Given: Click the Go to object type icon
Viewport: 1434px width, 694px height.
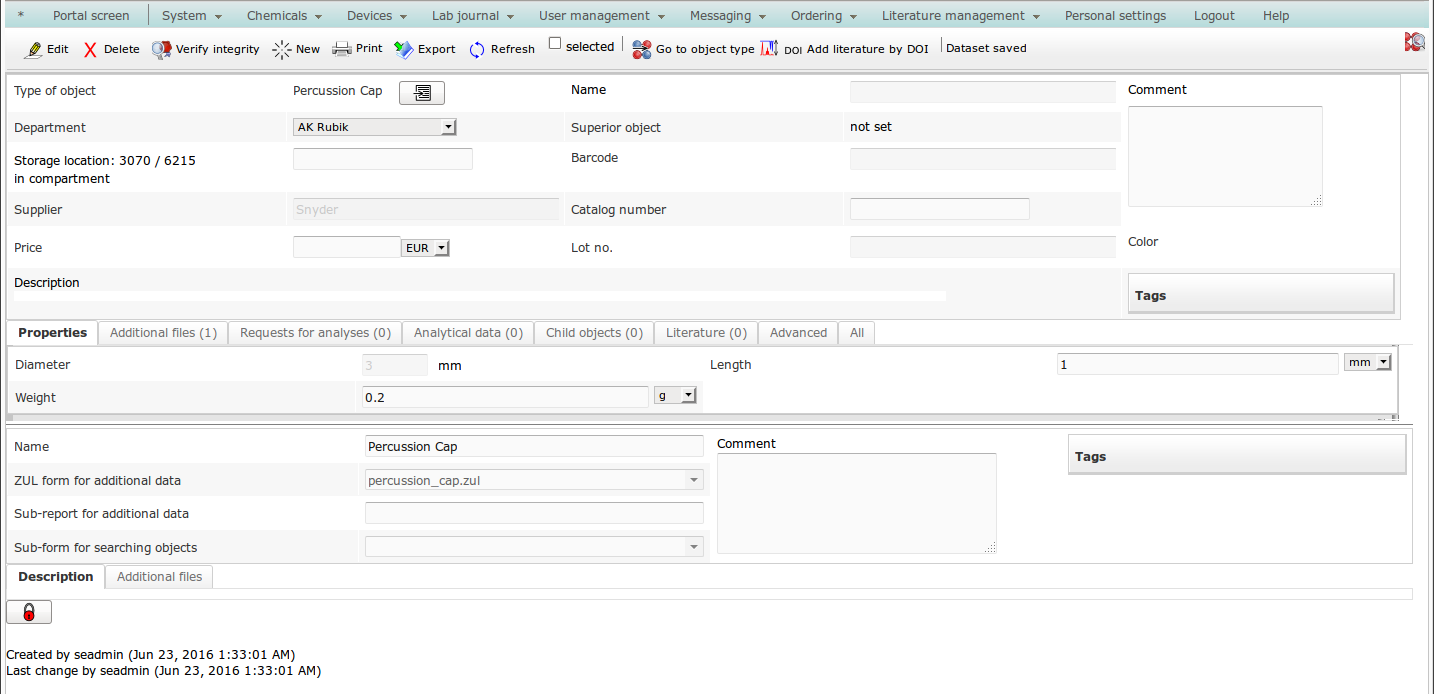Looking at the screenshot, I should [642, 49].
